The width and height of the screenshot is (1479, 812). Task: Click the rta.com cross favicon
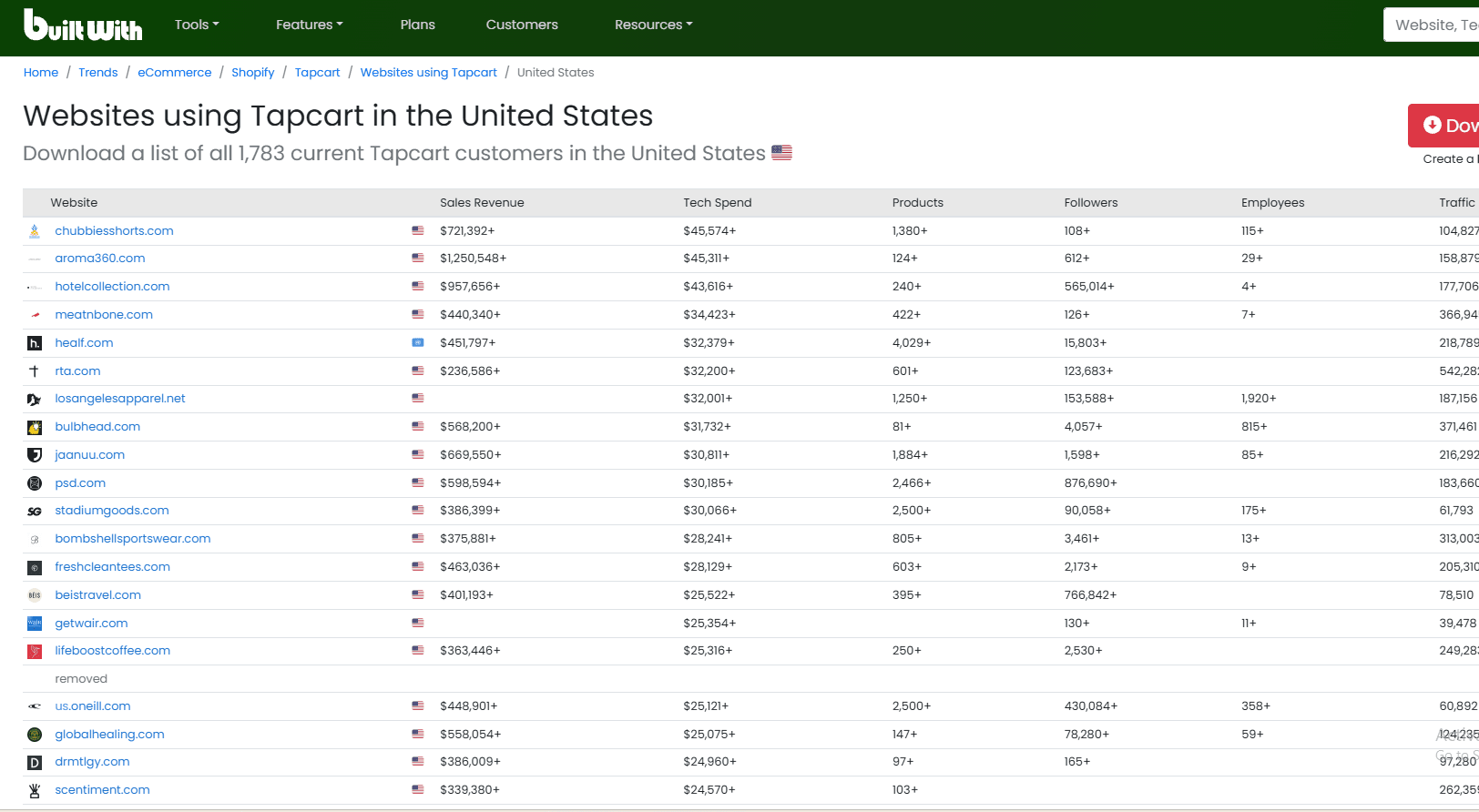[x=35, y=371]
